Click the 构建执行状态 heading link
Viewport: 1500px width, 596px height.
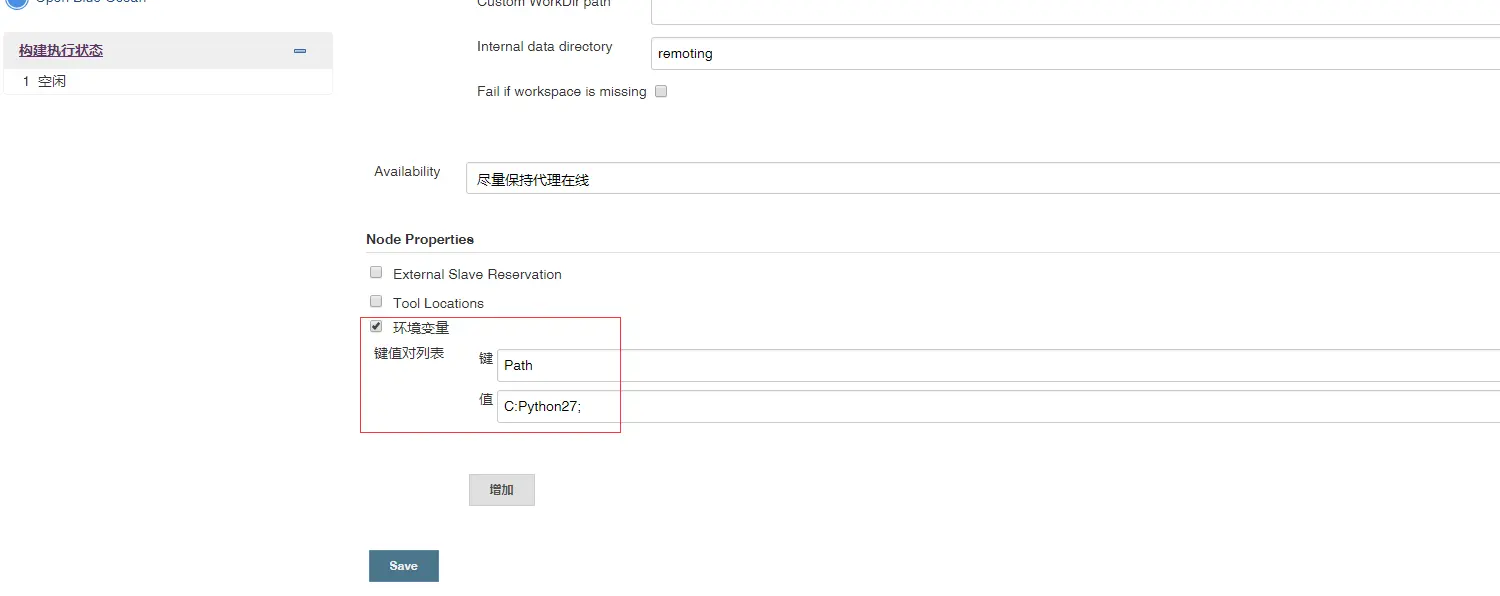tap(58, 50)
